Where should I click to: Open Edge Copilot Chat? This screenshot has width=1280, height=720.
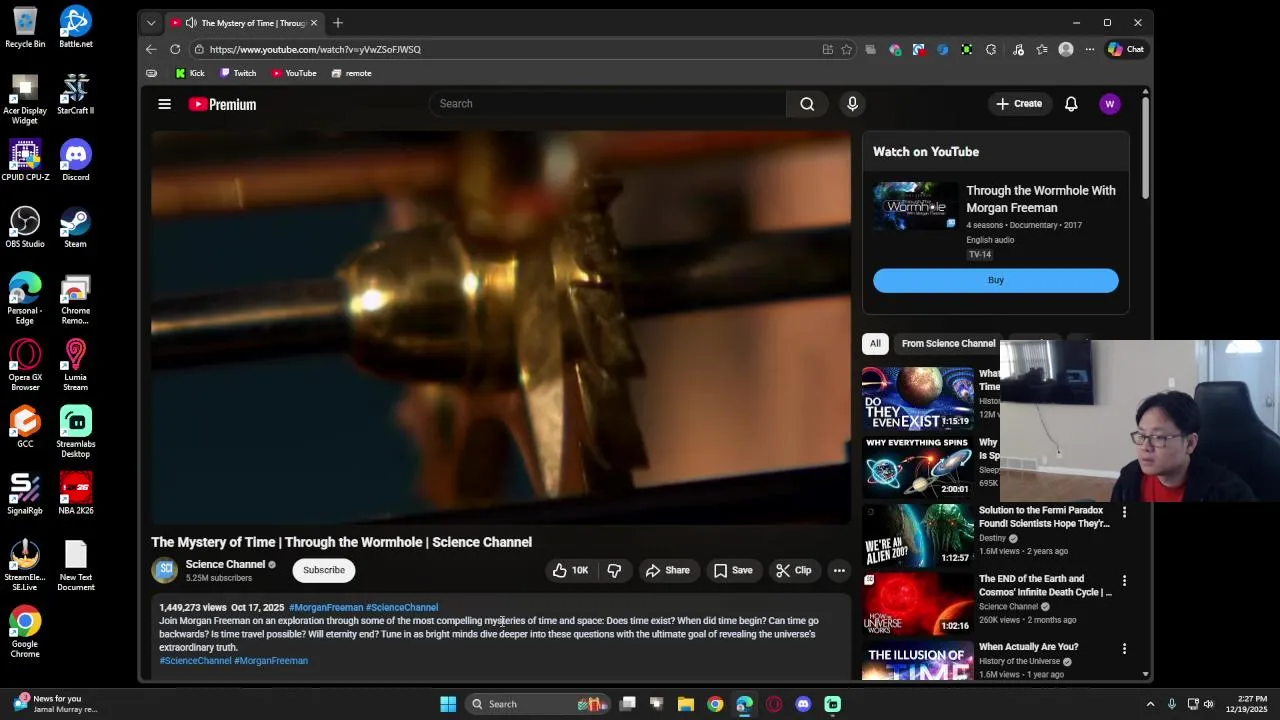(x=1126, y=49)
